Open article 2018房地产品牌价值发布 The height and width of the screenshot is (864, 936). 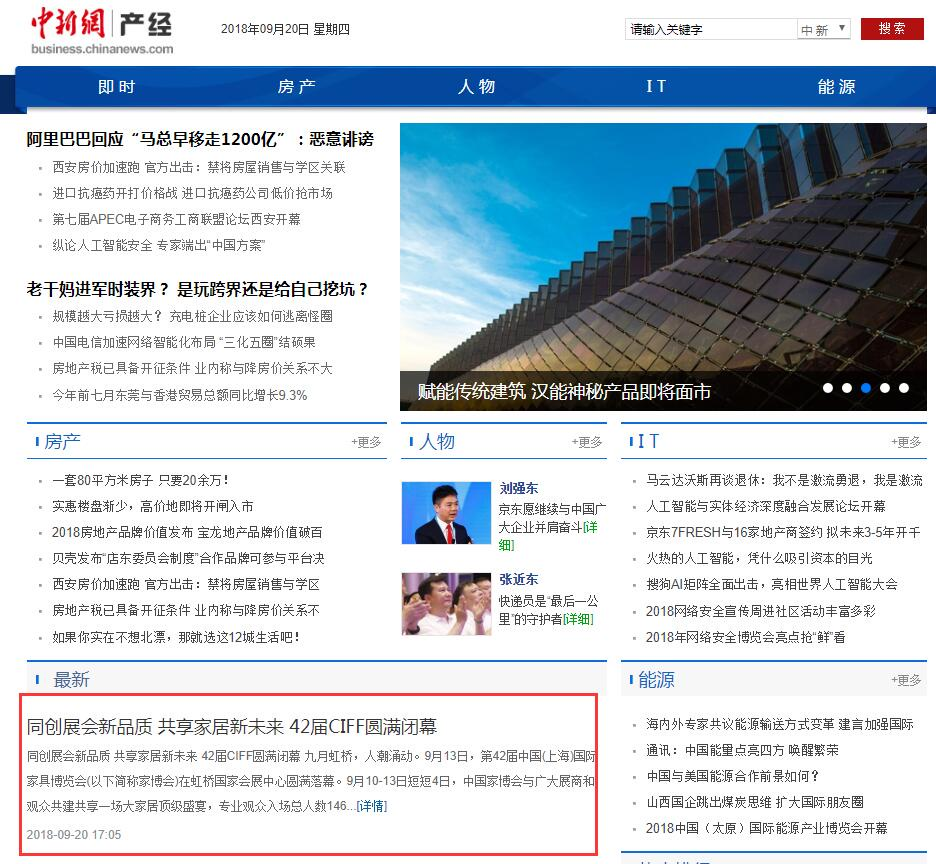(x=187, y=532)
